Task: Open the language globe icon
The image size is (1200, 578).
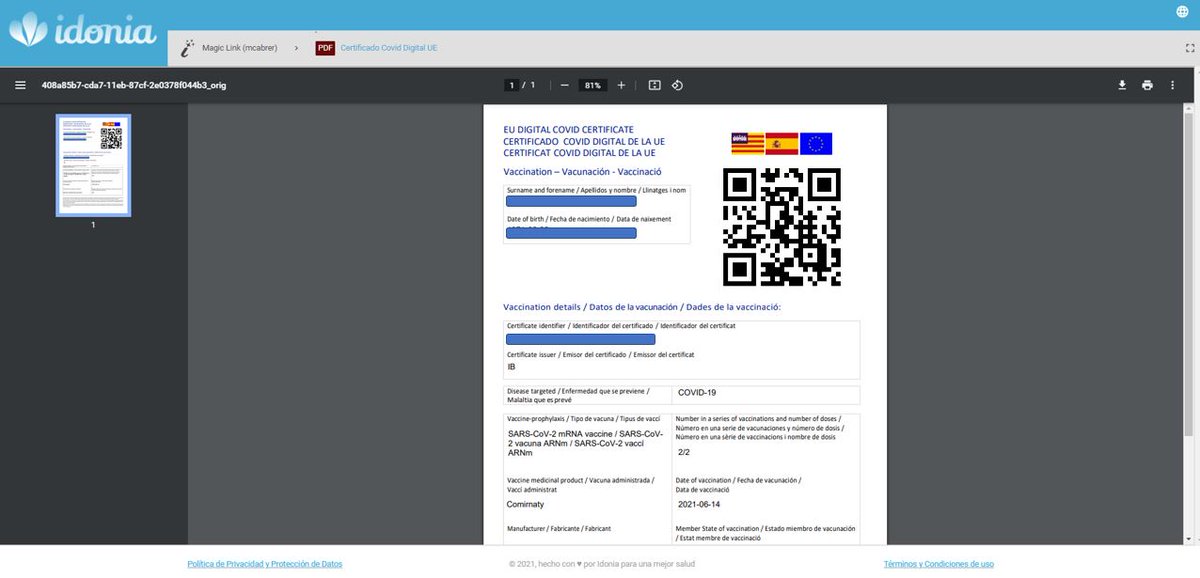Action: click(1181, 13)
